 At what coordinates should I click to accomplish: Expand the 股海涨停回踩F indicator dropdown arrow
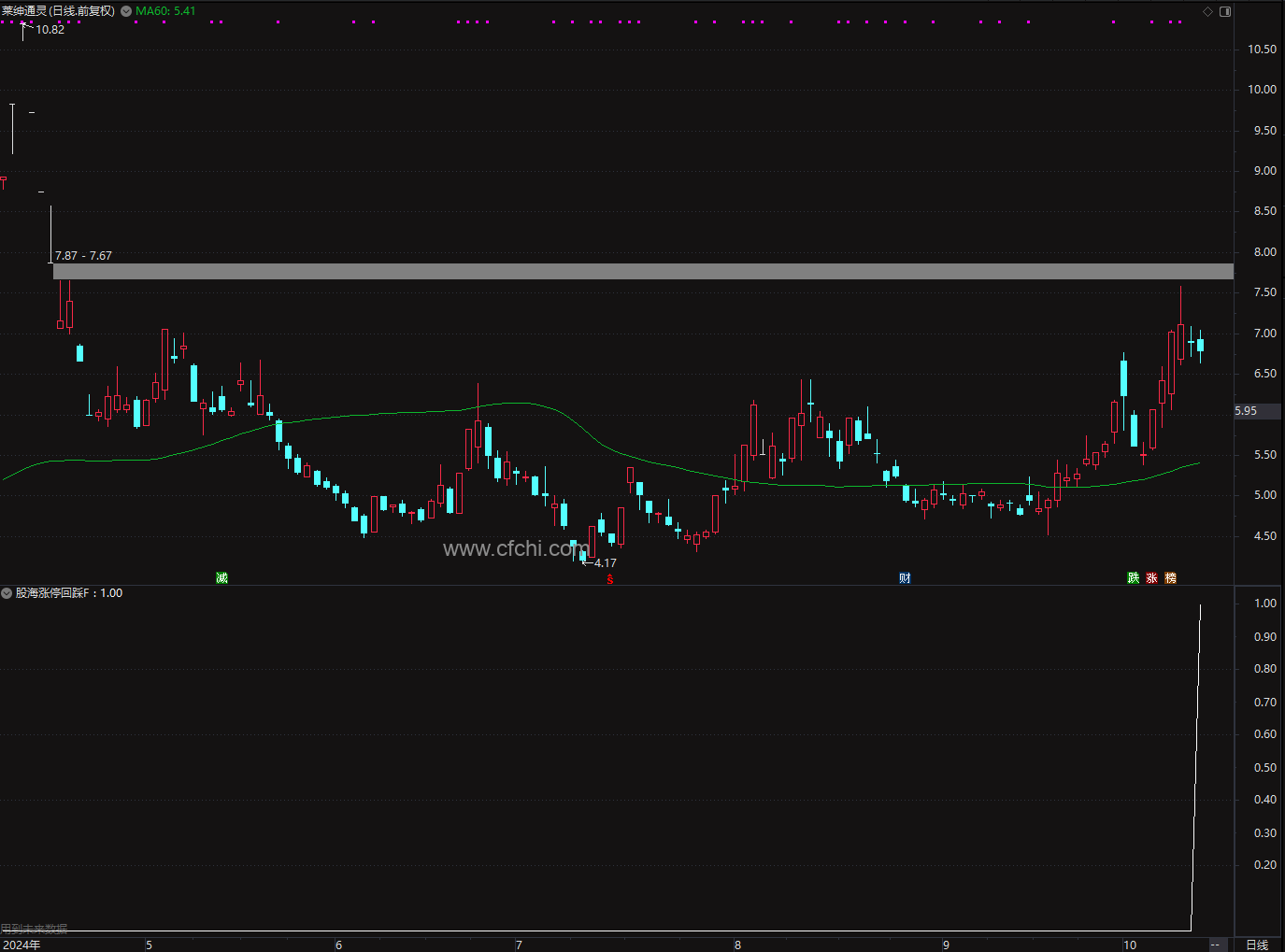[x=7, y=593]
